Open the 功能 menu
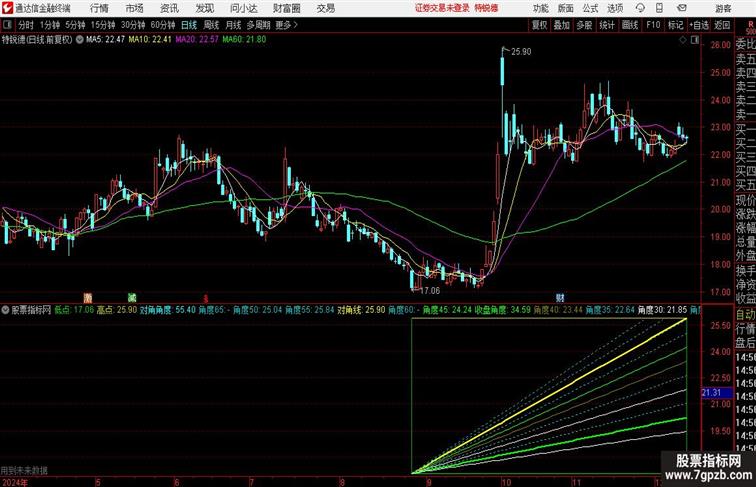 (x=540, y=8)
